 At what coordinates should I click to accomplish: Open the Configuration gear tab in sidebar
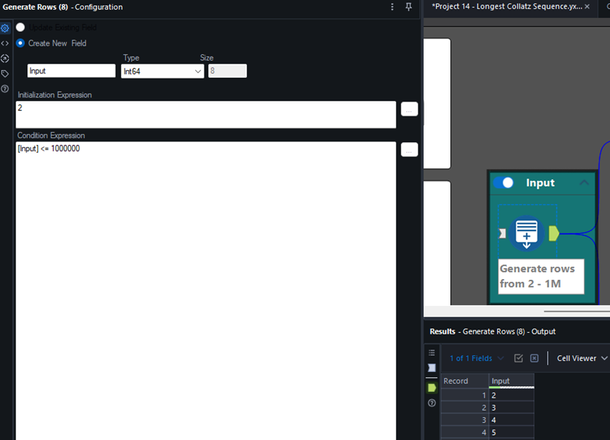tap(5, 28)
